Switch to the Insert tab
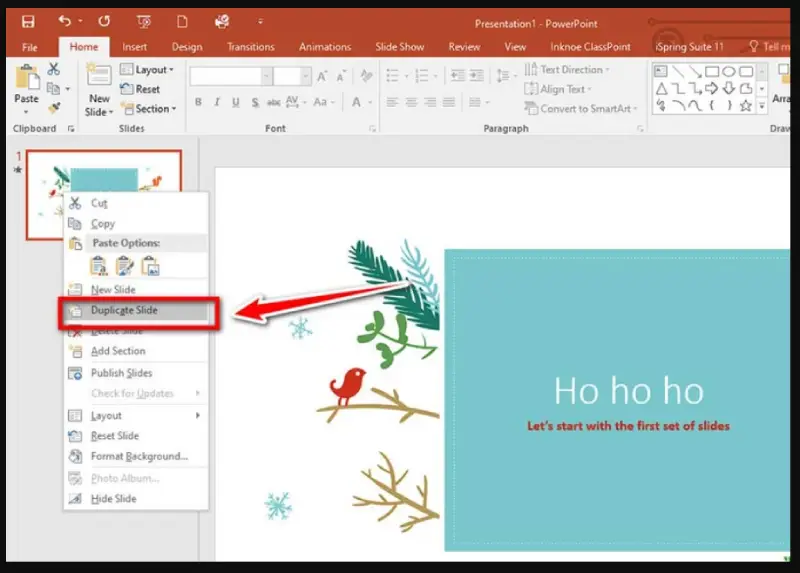800x573 pixels. click(x=135, y=47)
